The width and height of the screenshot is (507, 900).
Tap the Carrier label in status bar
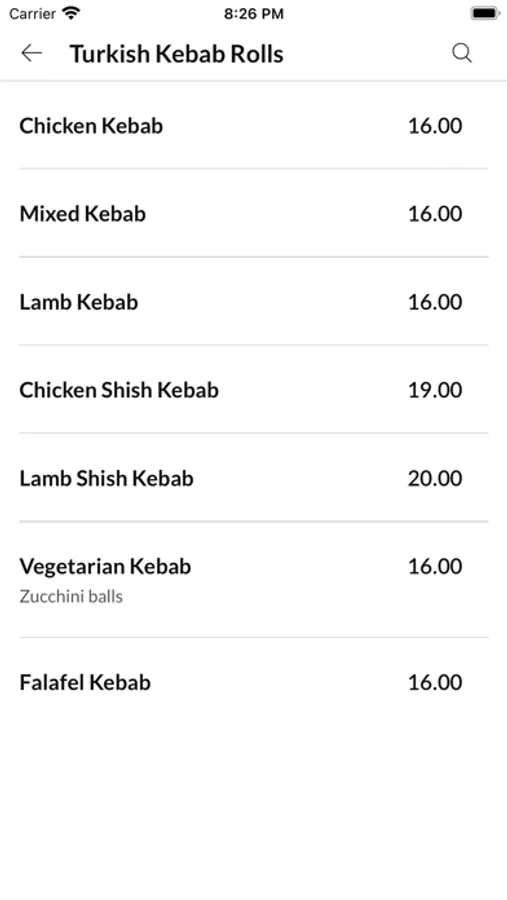(x=32, y=14)
